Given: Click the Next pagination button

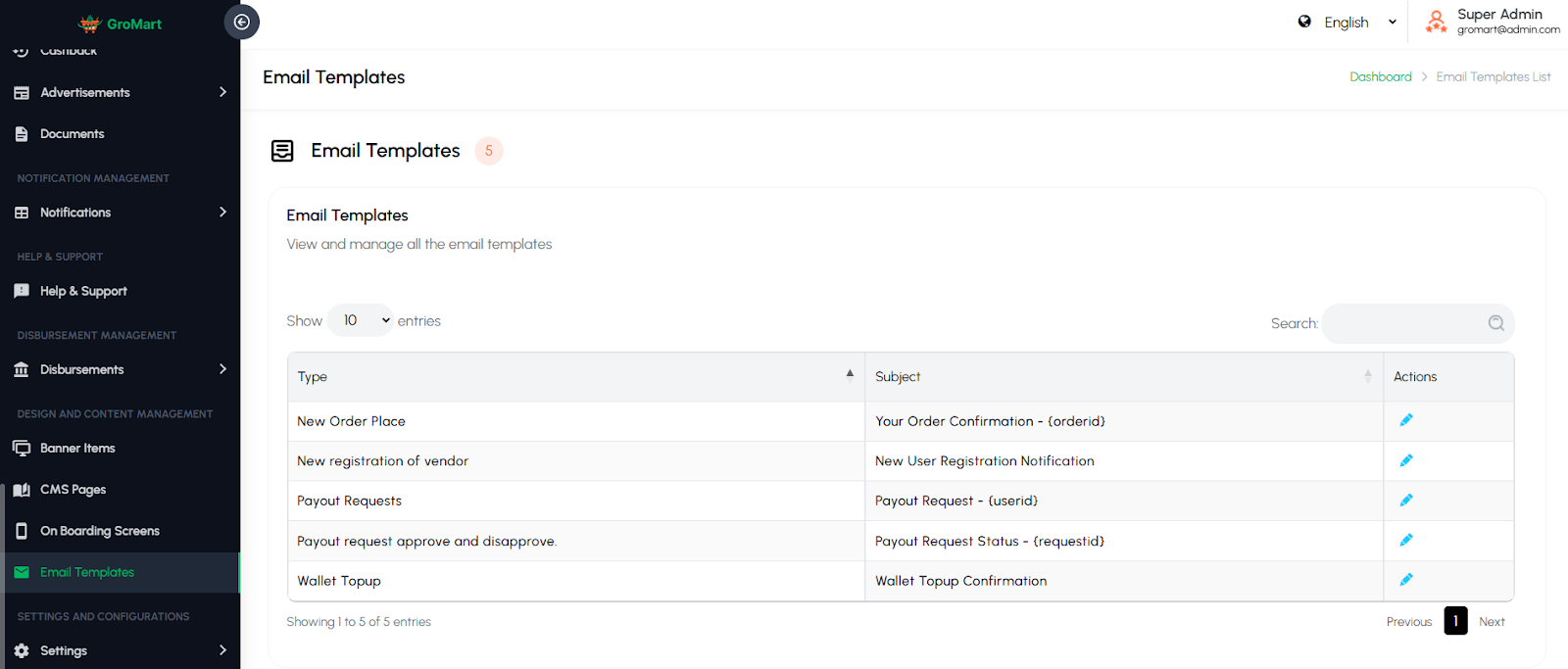Looking at the screenshot, I should (x=1492, y=622).
